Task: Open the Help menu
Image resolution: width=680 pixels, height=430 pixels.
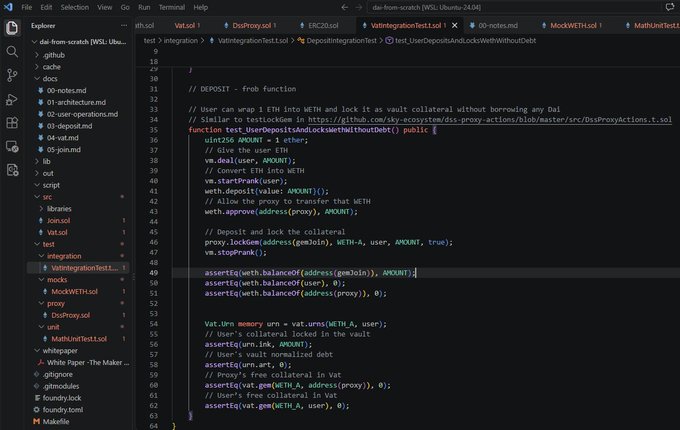Action: point(200,7)
